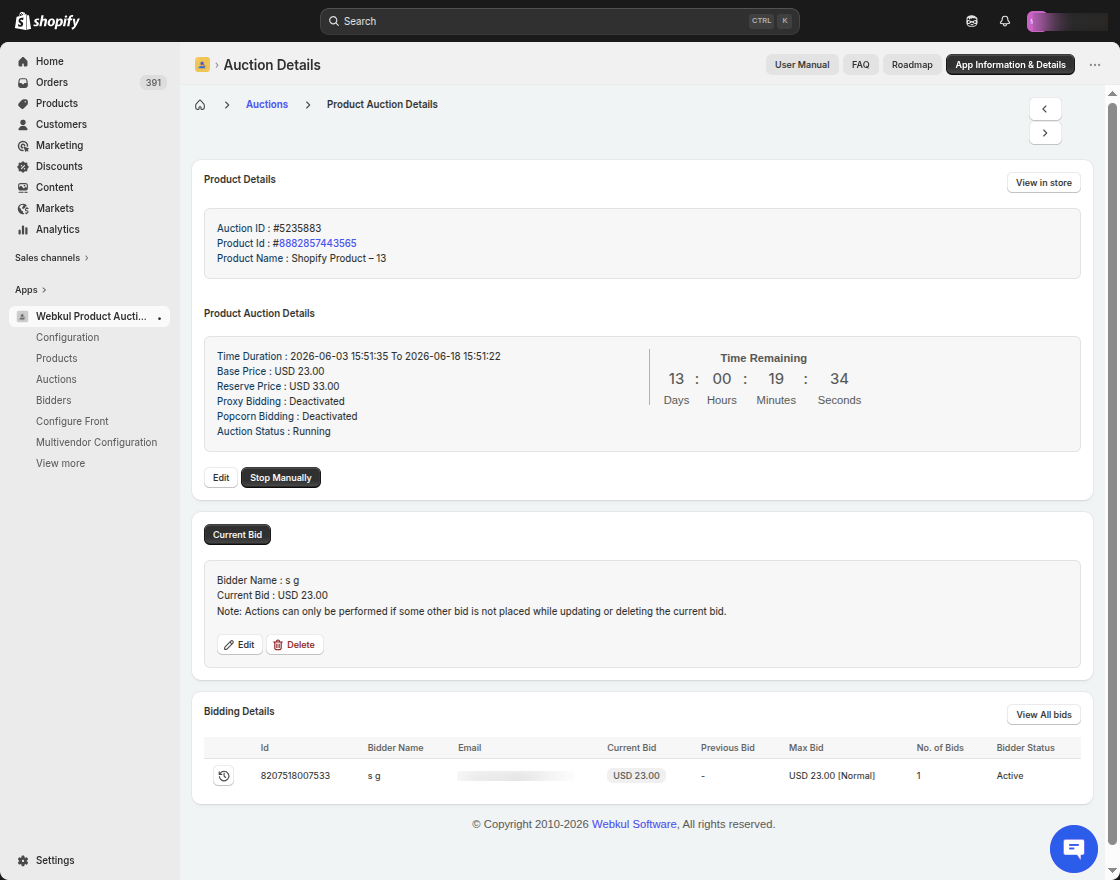Click the Customers person icon

[23, 124]
